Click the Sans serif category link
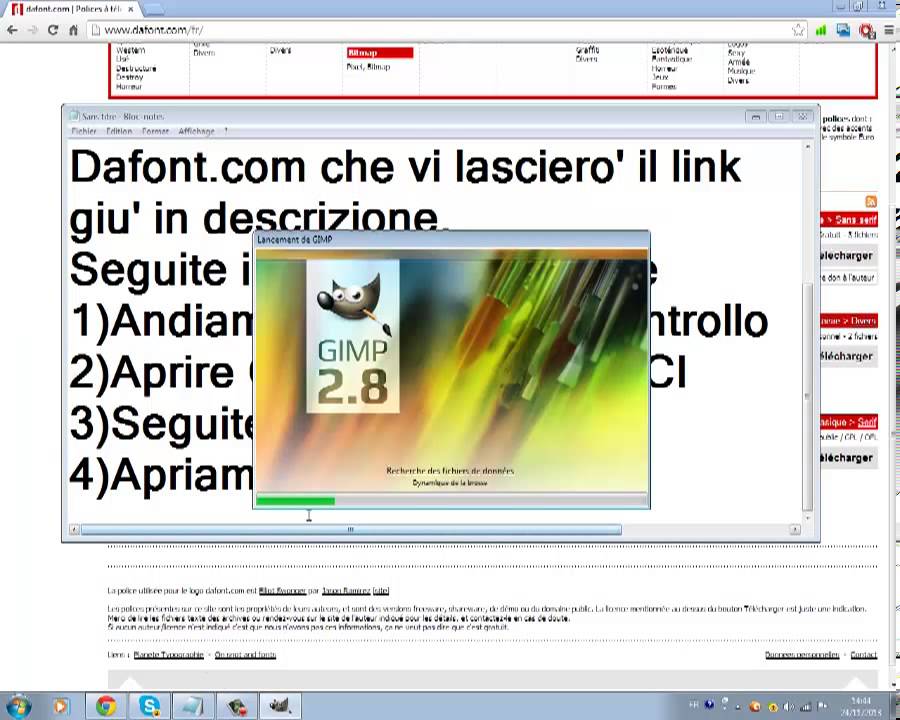 855,220
